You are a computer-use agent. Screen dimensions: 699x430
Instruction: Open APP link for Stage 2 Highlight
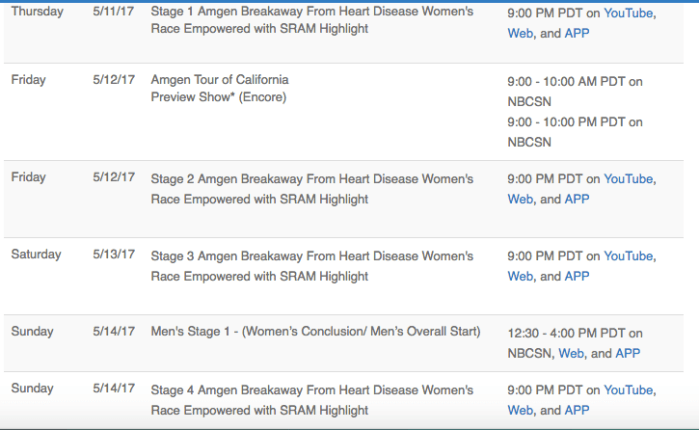click(577, 199)
